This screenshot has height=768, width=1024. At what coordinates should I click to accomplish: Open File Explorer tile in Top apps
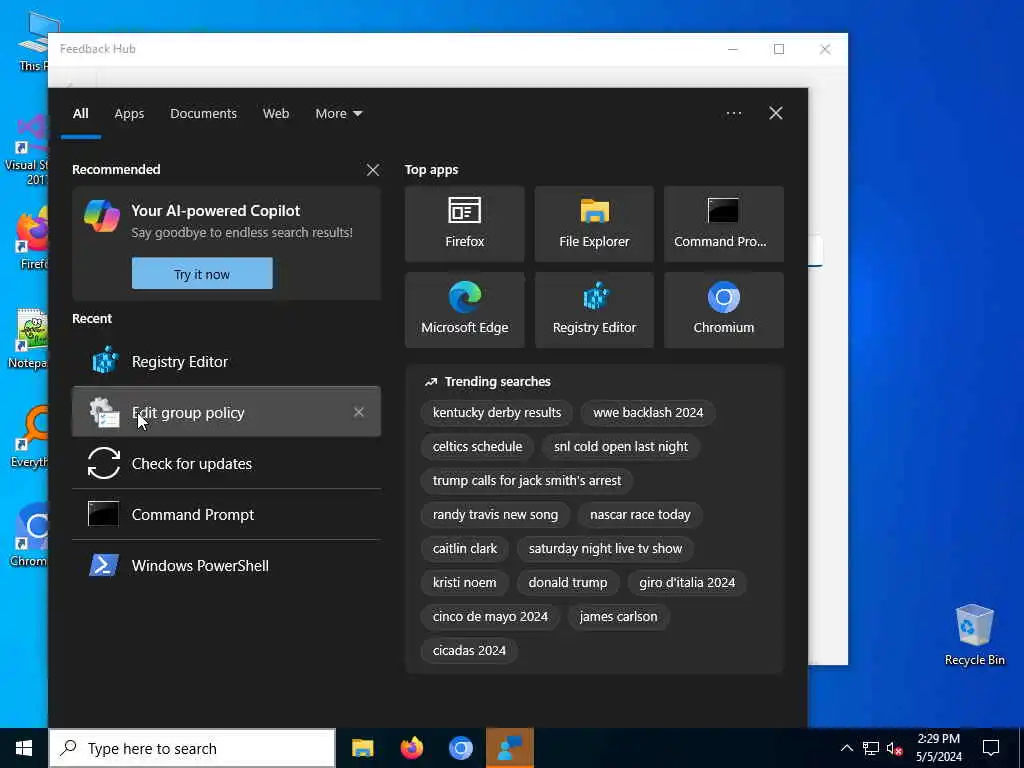coord(594,224)
